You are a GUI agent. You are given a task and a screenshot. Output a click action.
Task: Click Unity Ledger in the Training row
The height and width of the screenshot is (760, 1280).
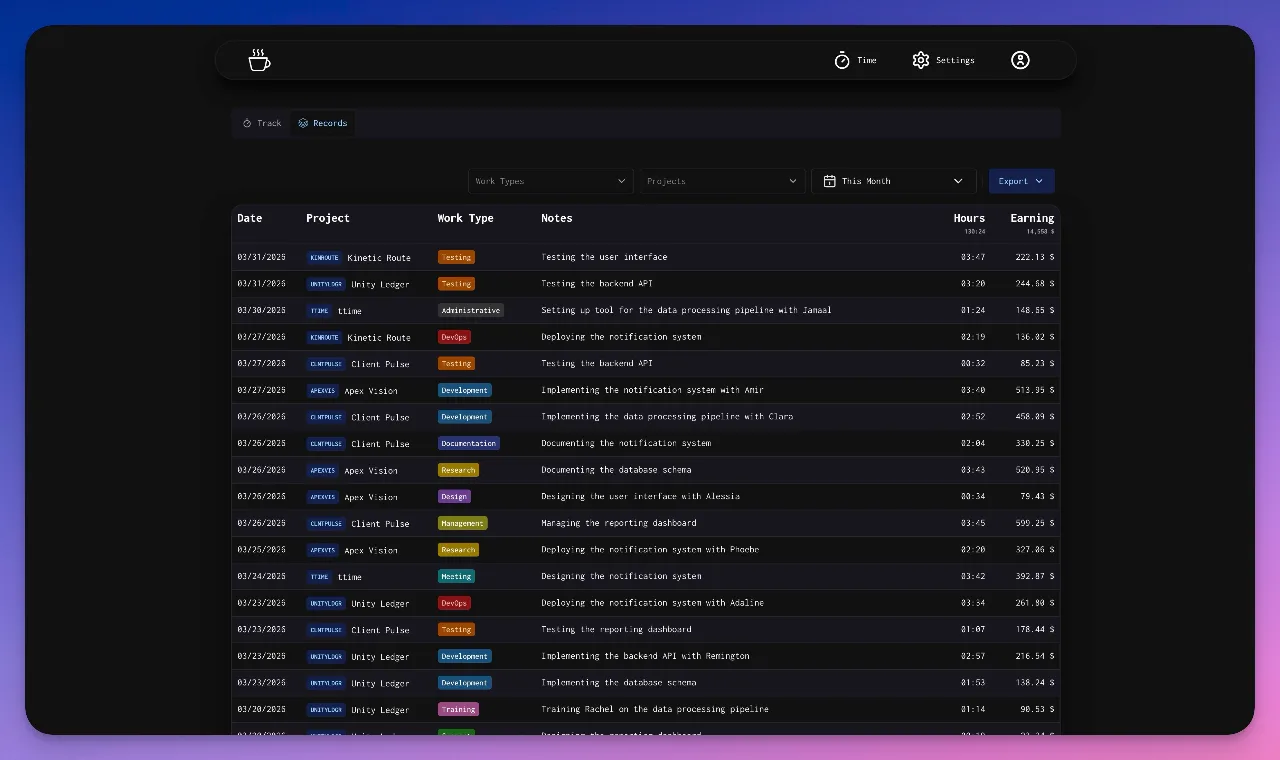(x=380, y=710)
